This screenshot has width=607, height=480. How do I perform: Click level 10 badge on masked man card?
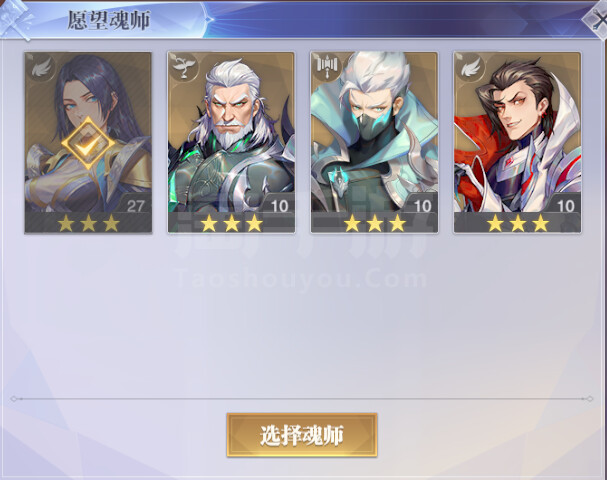point(422,206)
